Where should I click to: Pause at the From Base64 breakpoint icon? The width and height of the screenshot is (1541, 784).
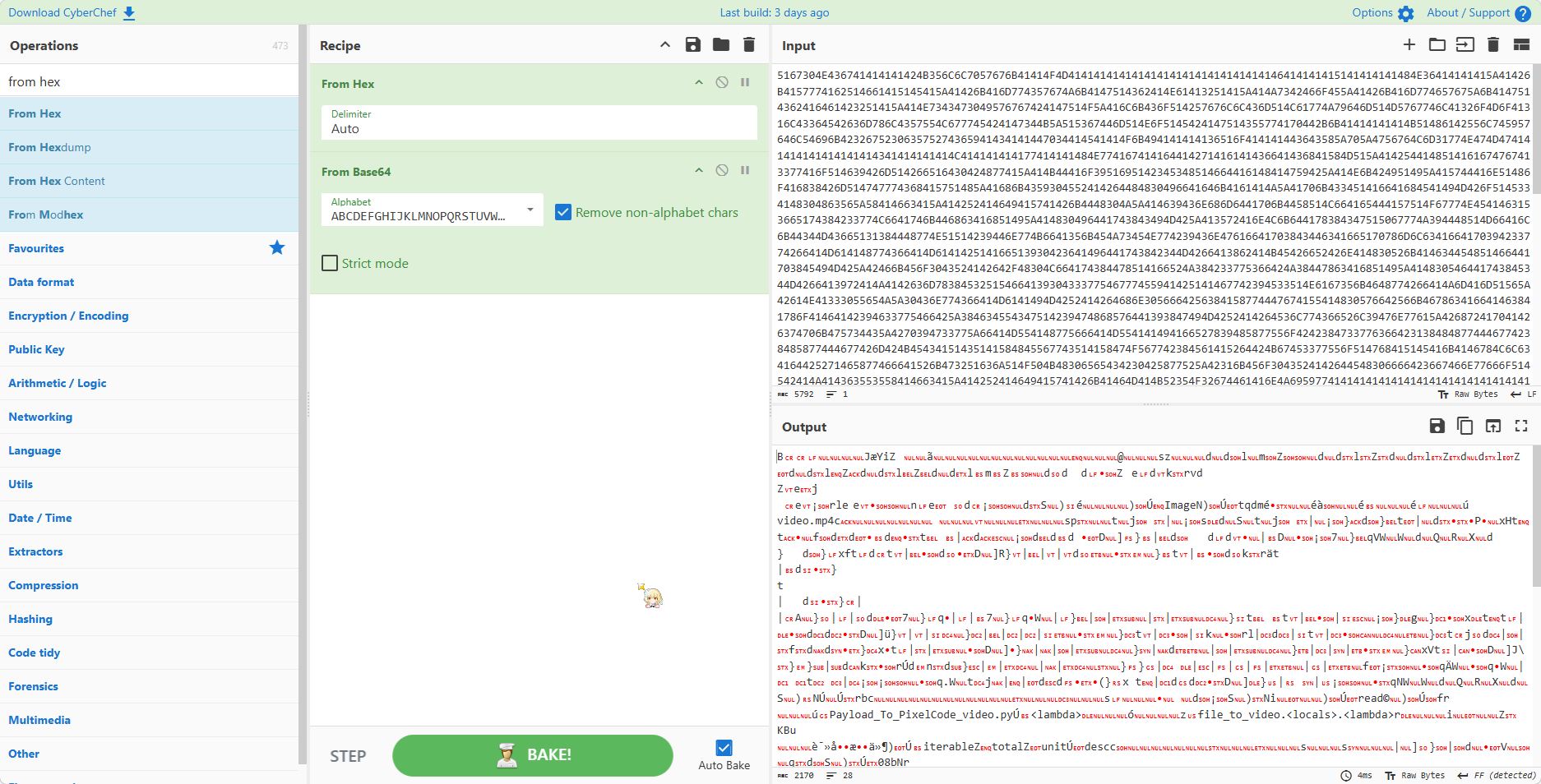click(745, 170)
